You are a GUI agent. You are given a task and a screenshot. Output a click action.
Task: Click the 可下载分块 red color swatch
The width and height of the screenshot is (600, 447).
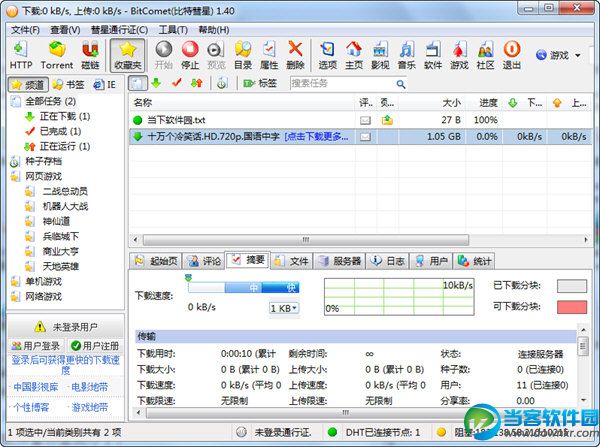coord(572,307)
